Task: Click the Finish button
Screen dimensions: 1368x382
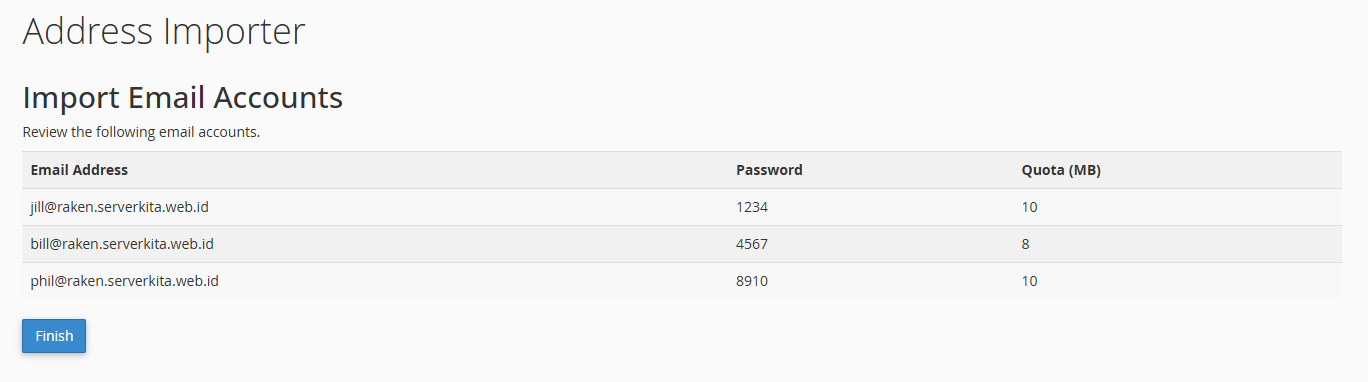Action: pyautogui.click(x=54, y=336)
